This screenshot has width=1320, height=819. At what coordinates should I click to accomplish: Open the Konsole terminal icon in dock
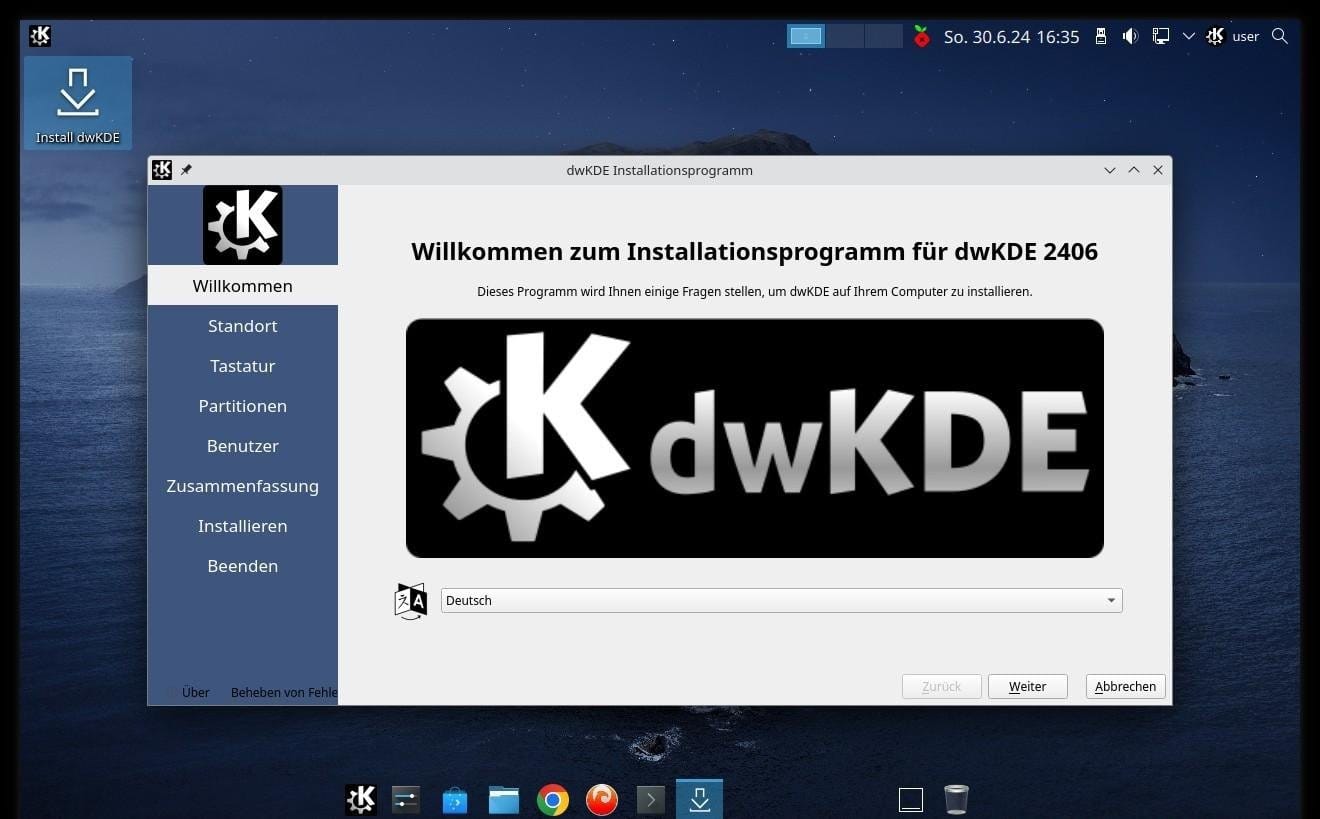[651, 799]
